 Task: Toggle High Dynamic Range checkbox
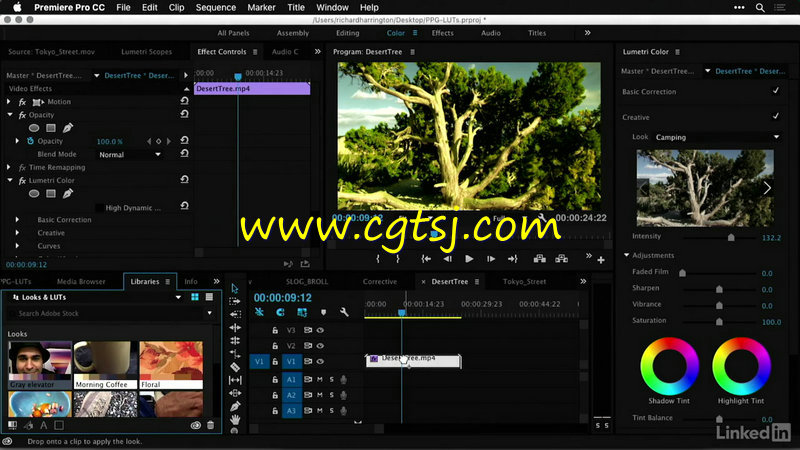click(99, 208)
